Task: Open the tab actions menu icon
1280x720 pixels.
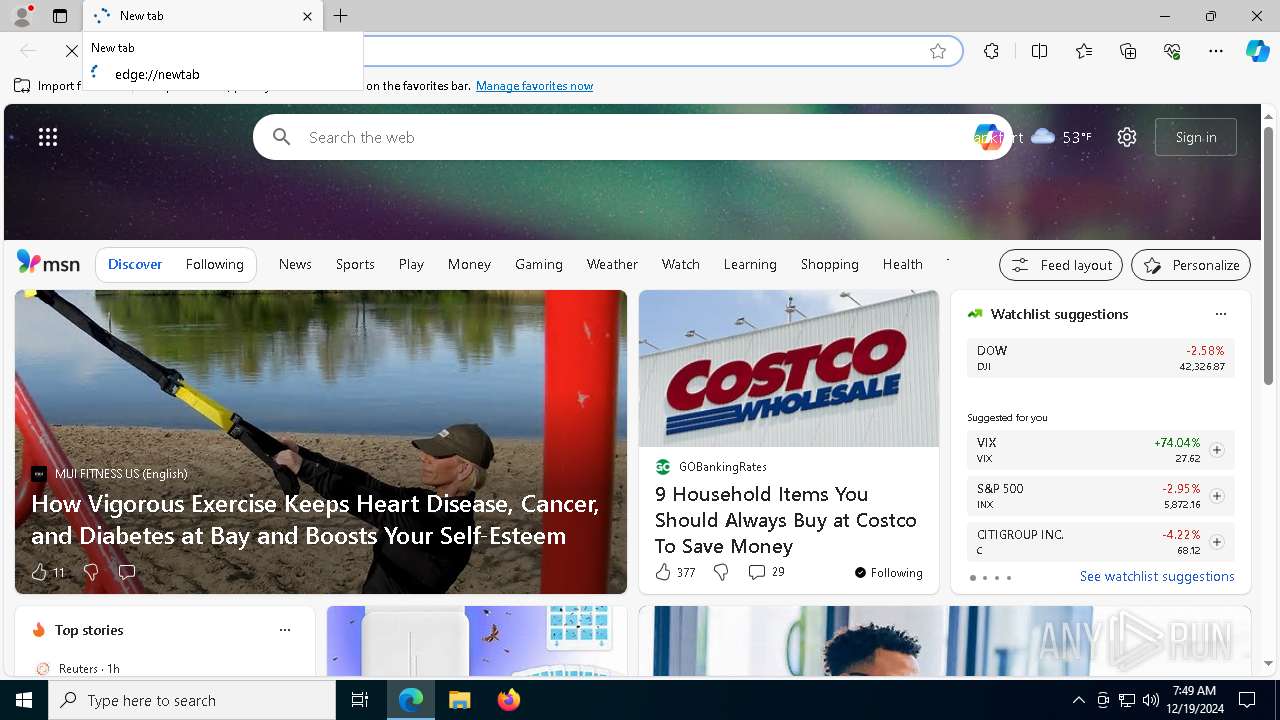Action: click(x=60, y=16)
